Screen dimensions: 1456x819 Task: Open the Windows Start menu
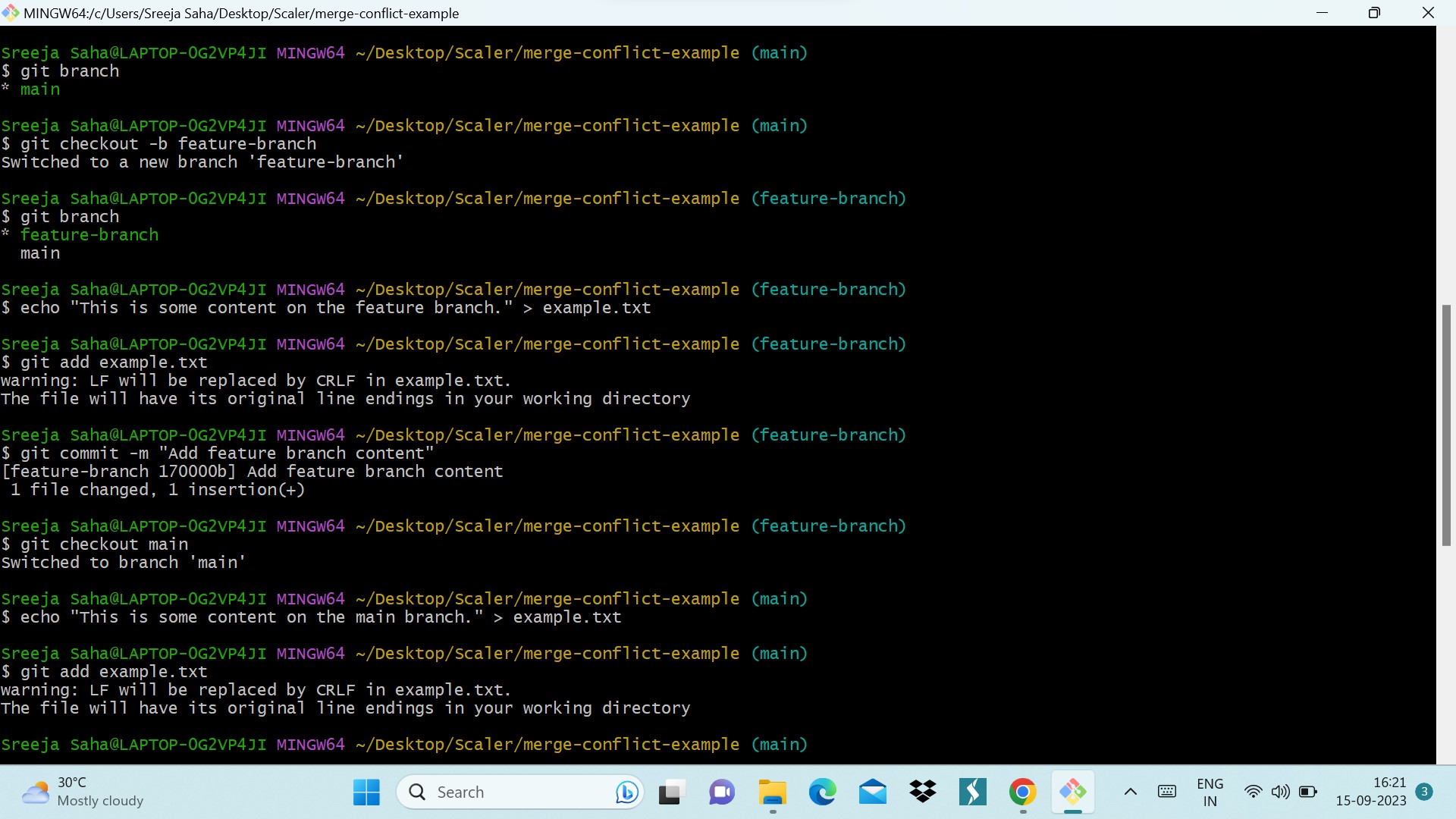click(x=366, y=792)
